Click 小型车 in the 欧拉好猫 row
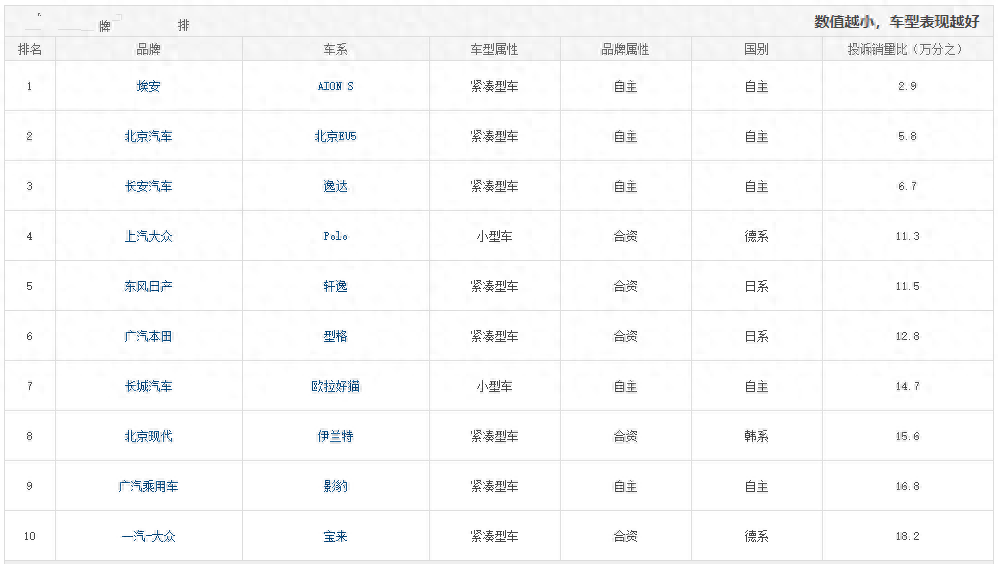This screenshot has height=564, width=998. click(x=495, y=386)
